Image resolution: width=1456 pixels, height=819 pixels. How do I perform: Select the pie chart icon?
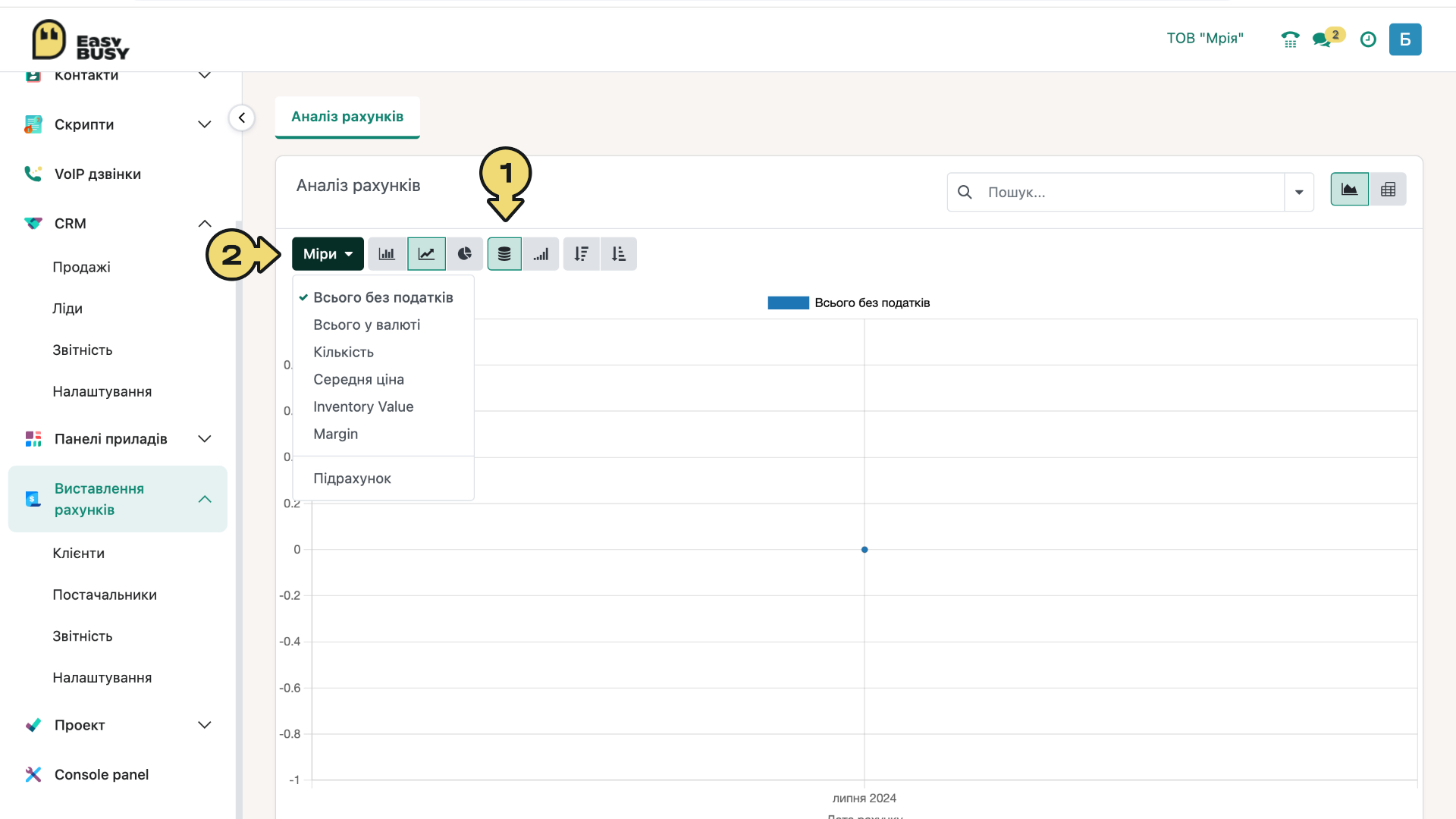point(465,254)
